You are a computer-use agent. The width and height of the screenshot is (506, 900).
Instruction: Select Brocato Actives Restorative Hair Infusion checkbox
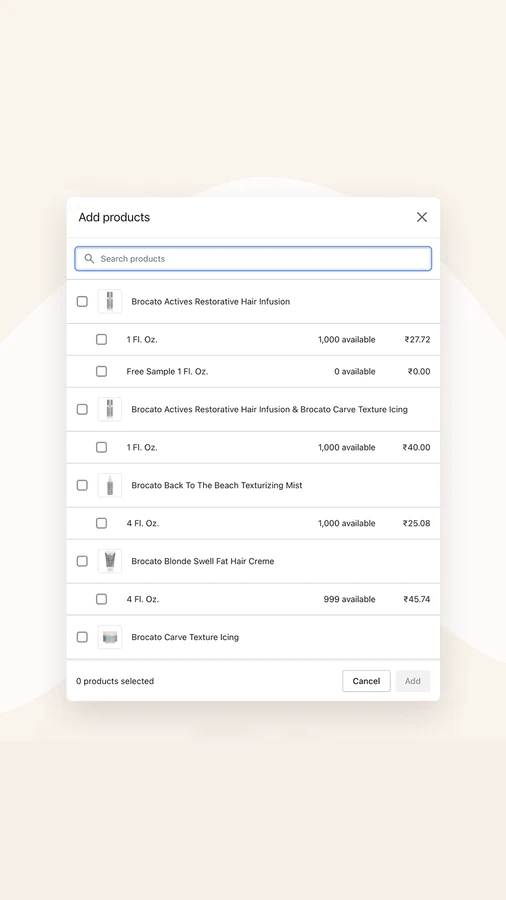[x=82, y=301]
